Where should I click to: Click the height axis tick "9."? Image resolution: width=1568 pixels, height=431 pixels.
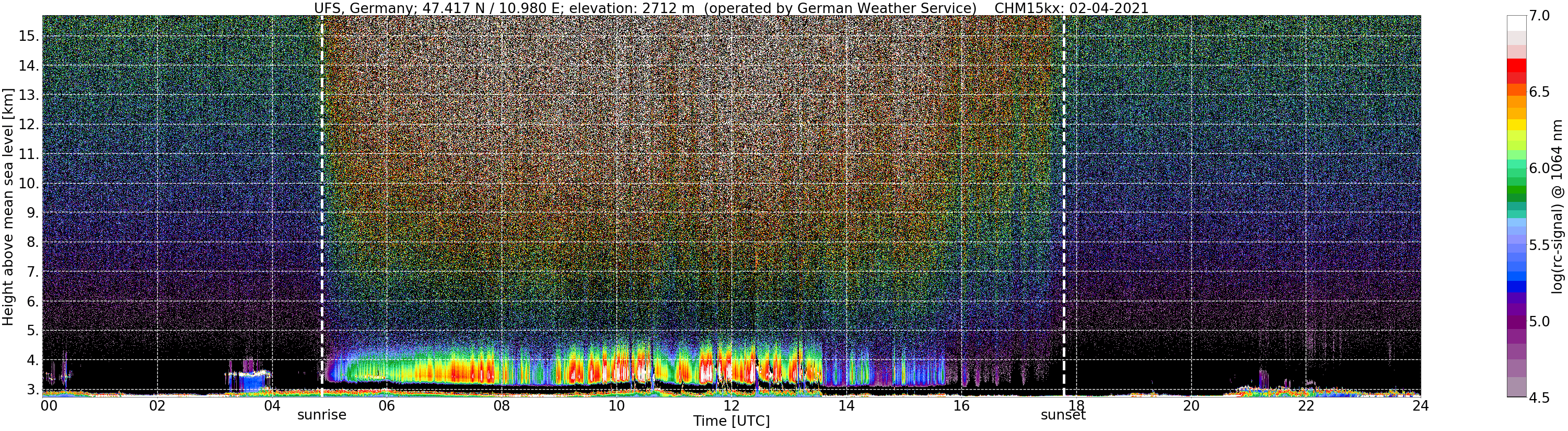(x=32, y=213)
